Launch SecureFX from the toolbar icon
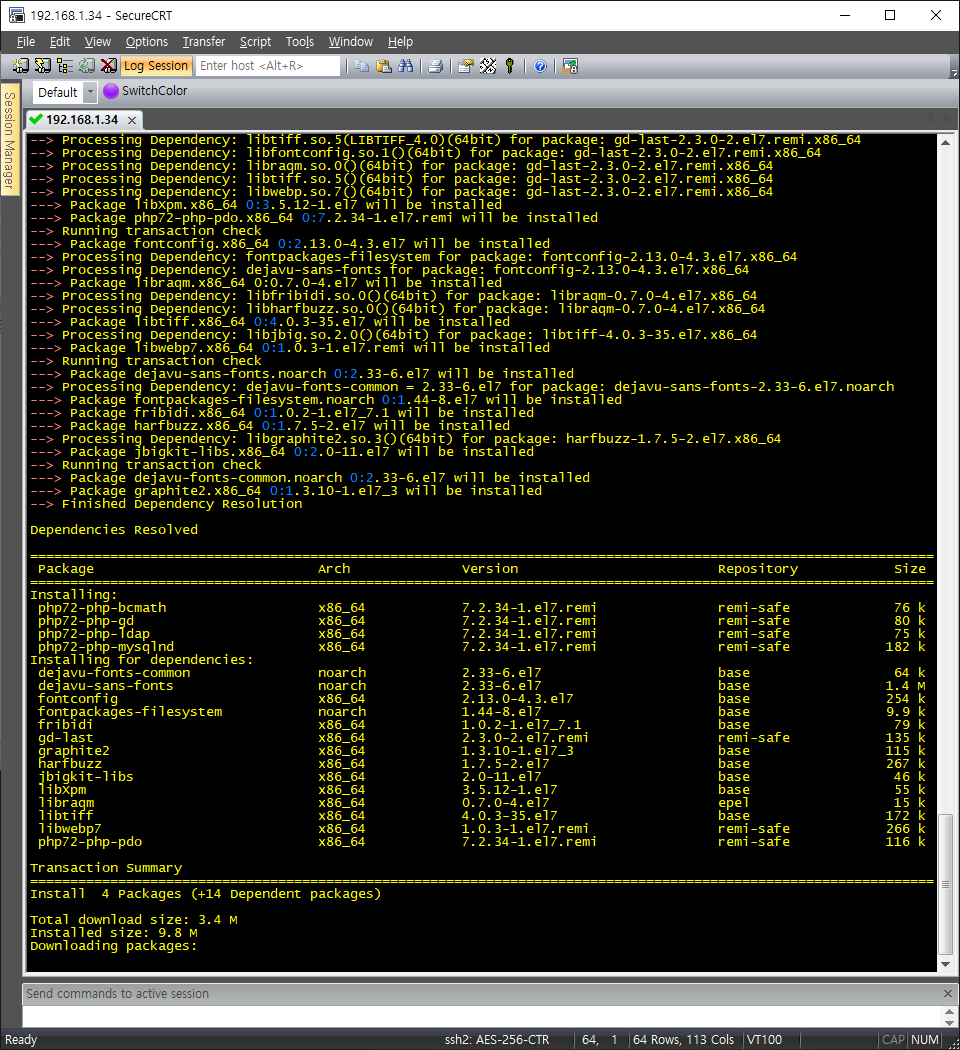 [x=570, y=66]
